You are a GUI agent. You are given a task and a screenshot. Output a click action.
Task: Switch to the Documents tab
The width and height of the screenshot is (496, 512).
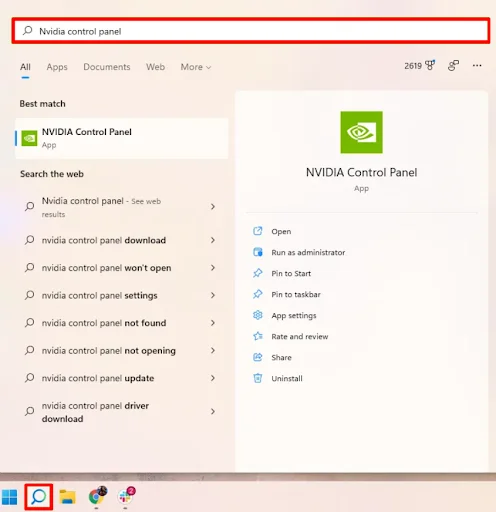107,67
